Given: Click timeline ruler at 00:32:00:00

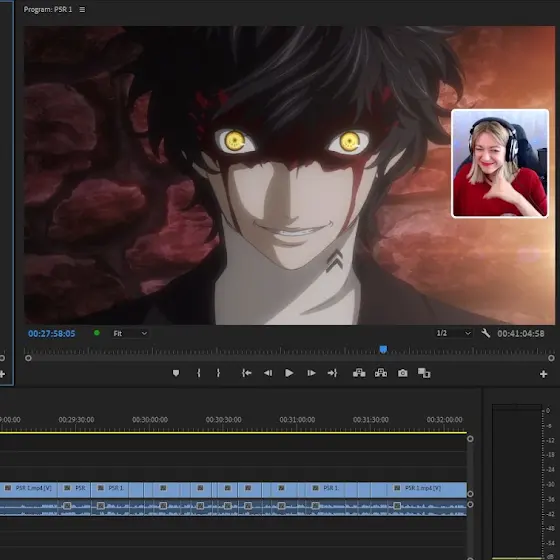Looking at the screenshot, I should pos(444,420).
